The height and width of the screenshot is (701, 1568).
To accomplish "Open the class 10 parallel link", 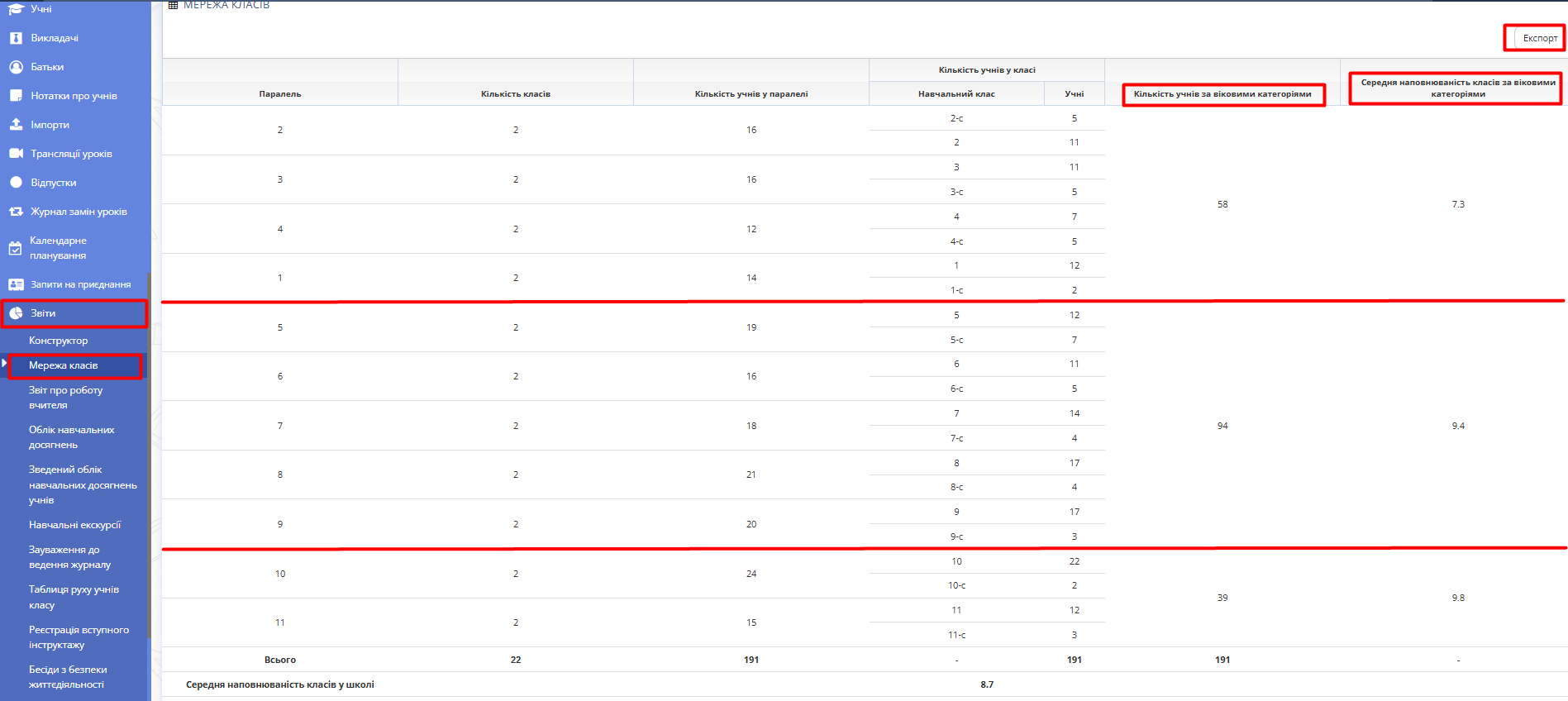I will point(280,574).
